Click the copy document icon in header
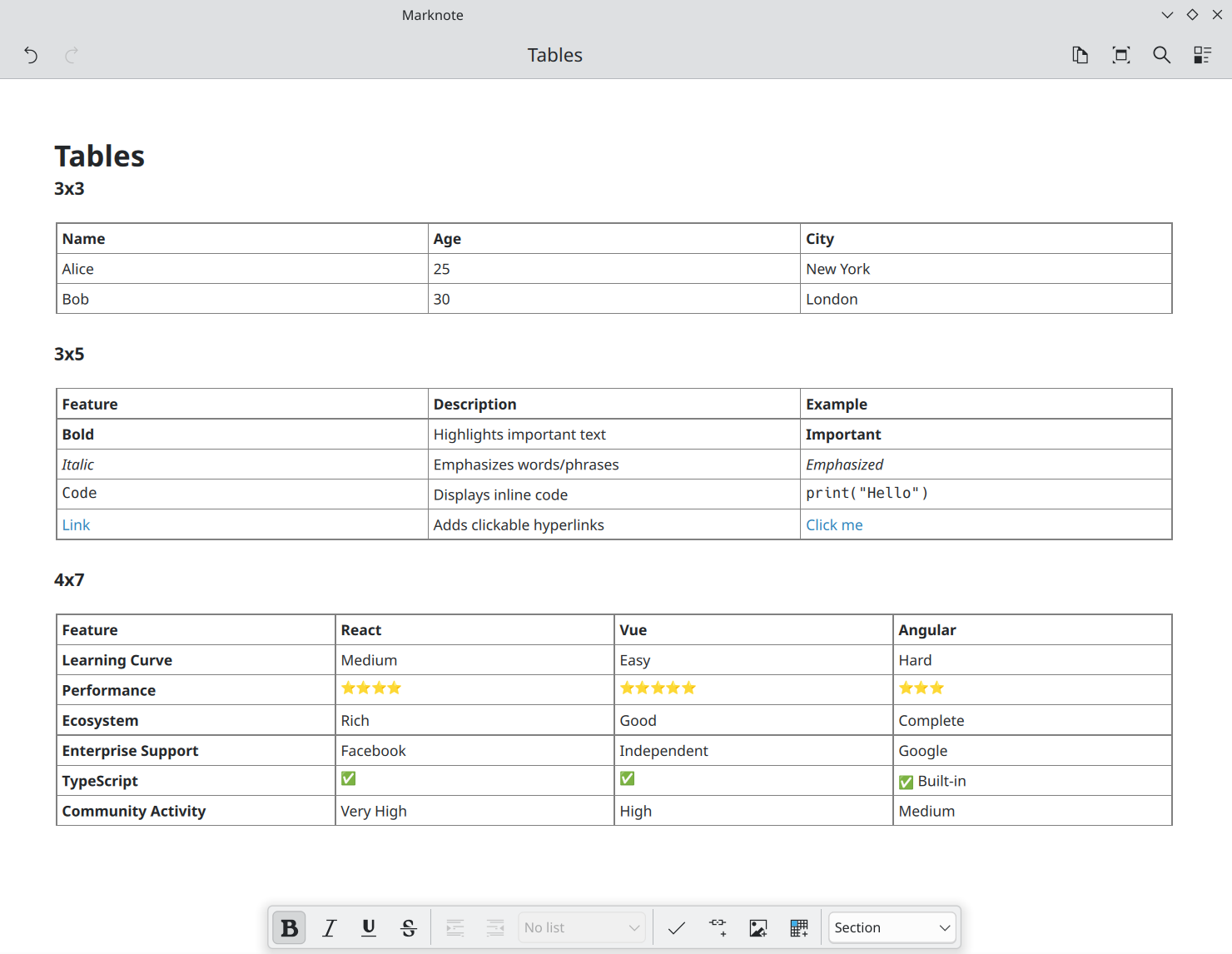Image resolution: width=1232 pixels, height=954 pixels. coord(1080,55)
